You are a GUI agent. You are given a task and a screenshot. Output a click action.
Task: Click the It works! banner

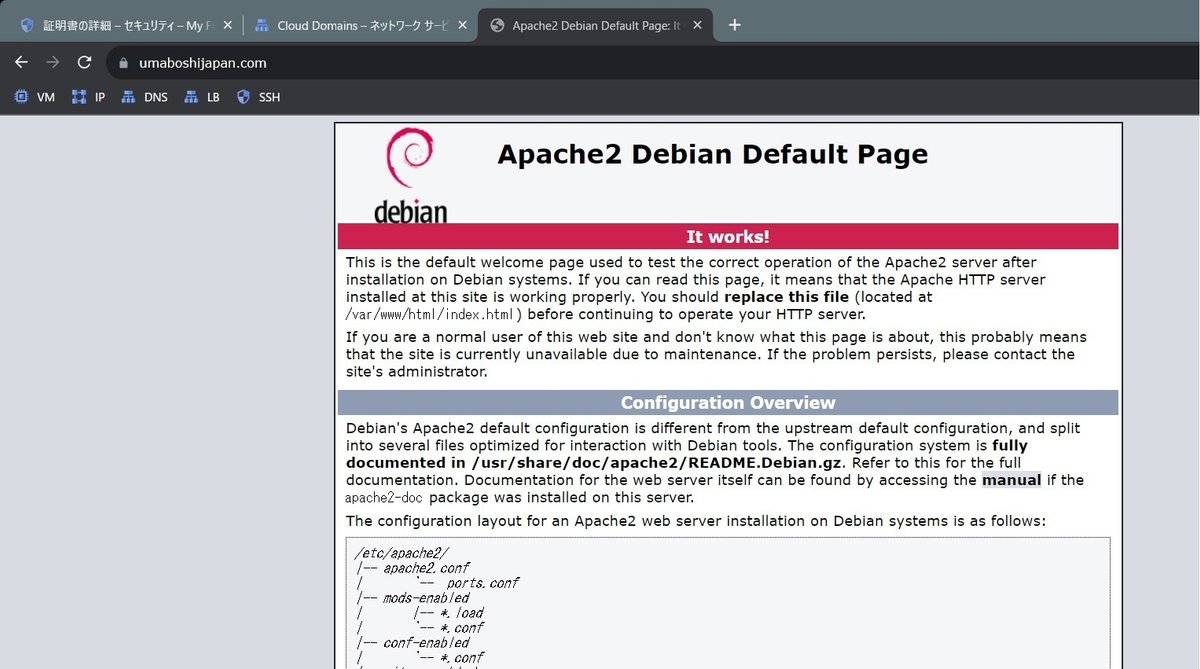click(728, 236)
